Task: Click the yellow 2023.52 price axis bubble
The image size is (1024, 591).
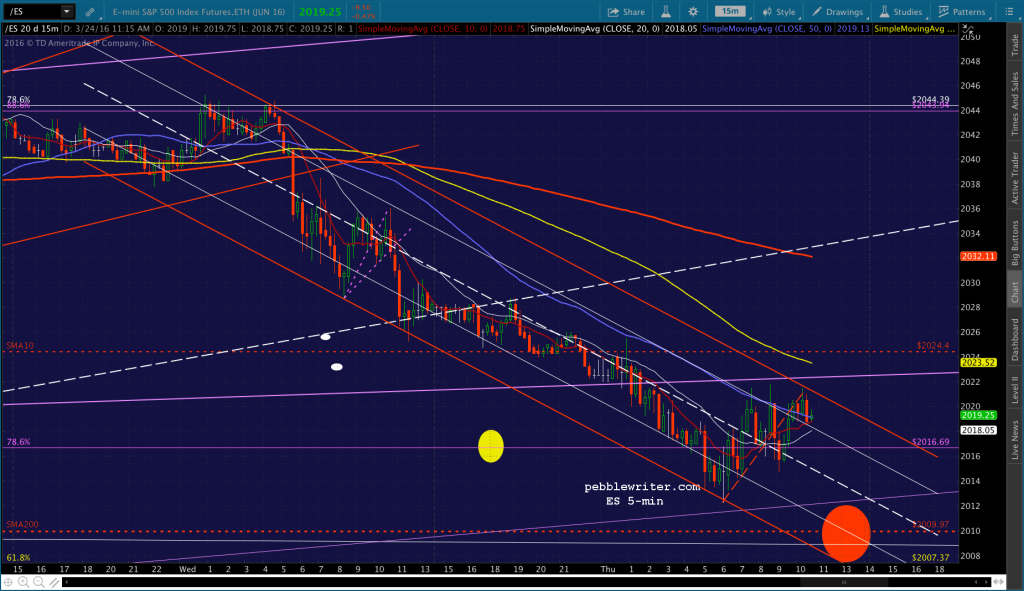Action: pyautogui.click(x=978, y=362)
